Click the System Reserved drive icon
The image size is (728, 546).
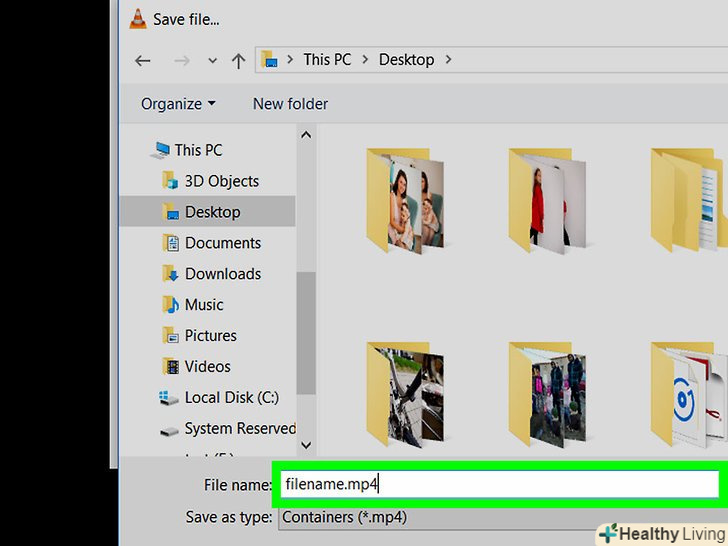point(169,431)
